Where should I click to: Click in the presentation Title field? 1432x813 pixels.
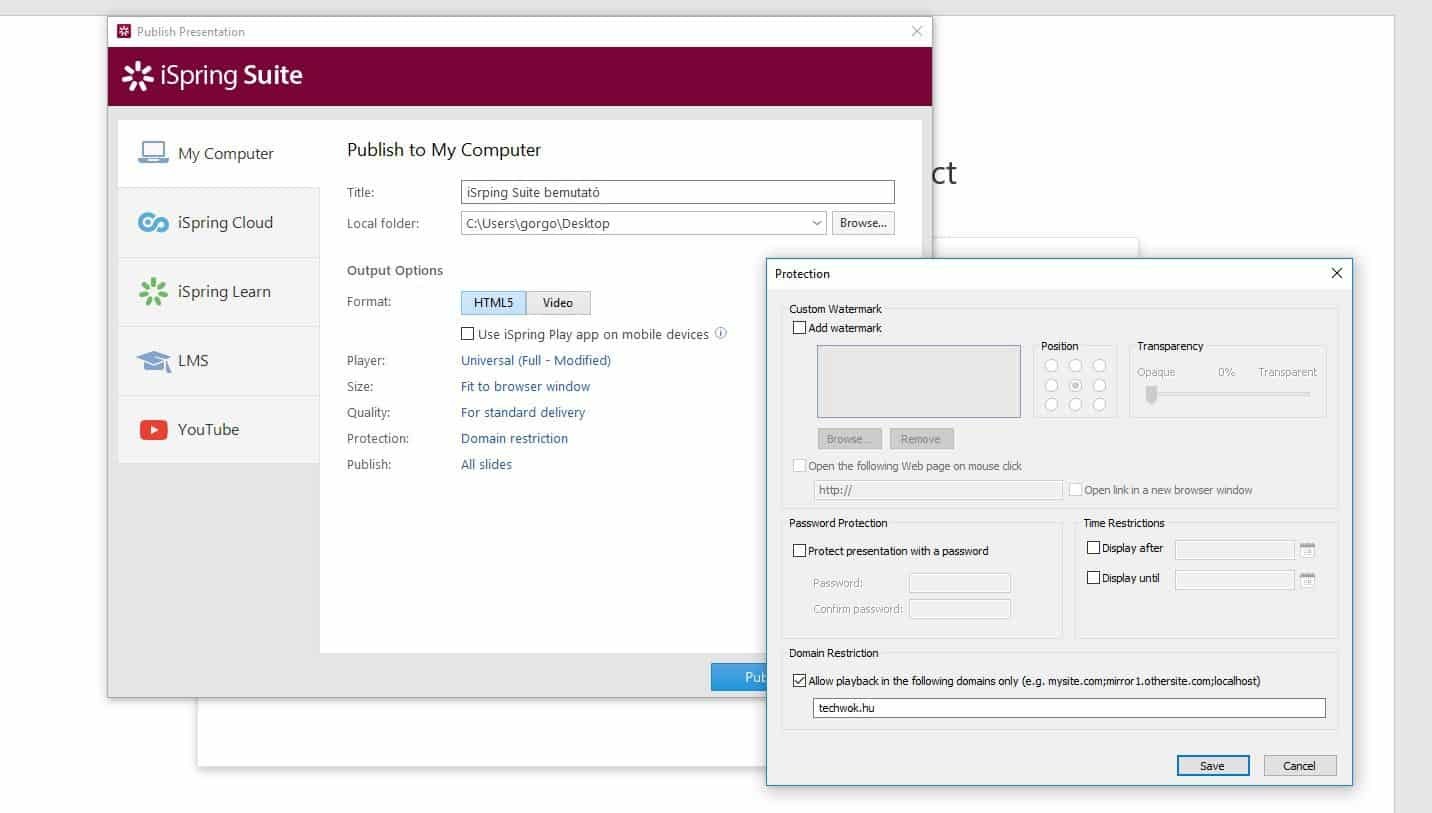(x=677, y=192)
